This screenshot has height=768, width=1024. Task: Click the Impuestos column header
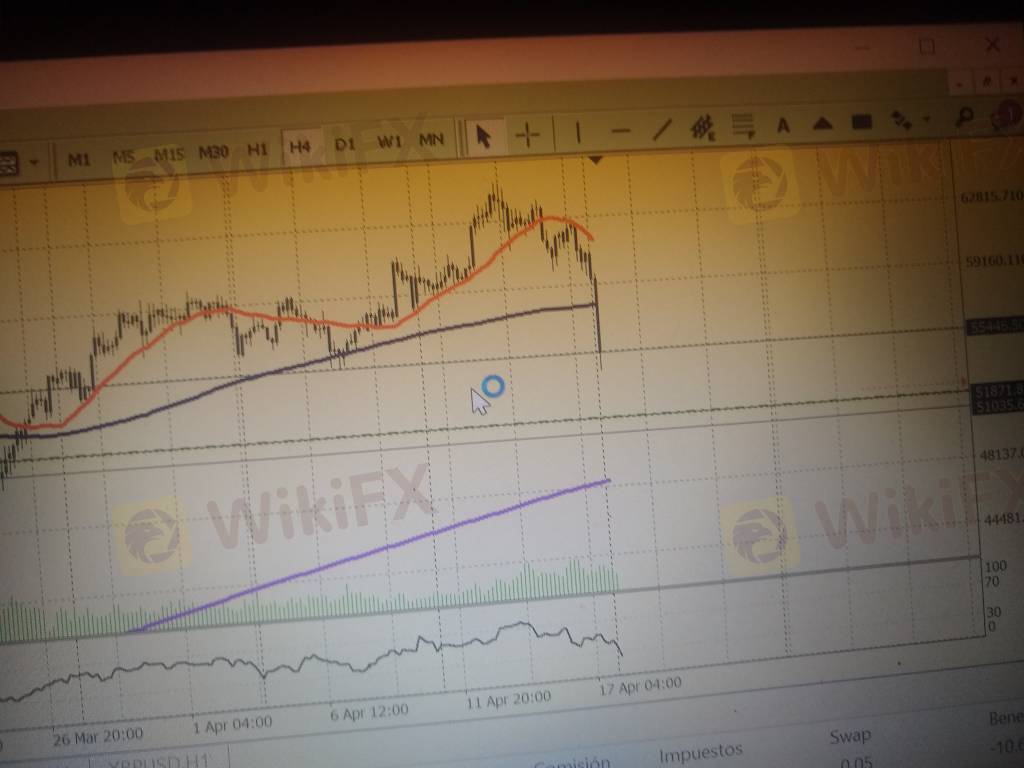point(700,750)
